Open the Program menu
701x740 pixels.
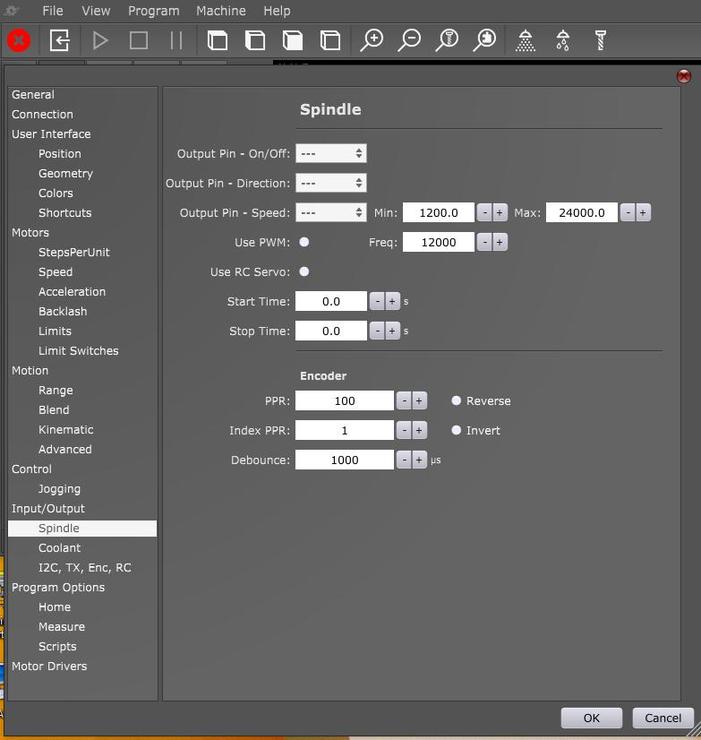153,11
